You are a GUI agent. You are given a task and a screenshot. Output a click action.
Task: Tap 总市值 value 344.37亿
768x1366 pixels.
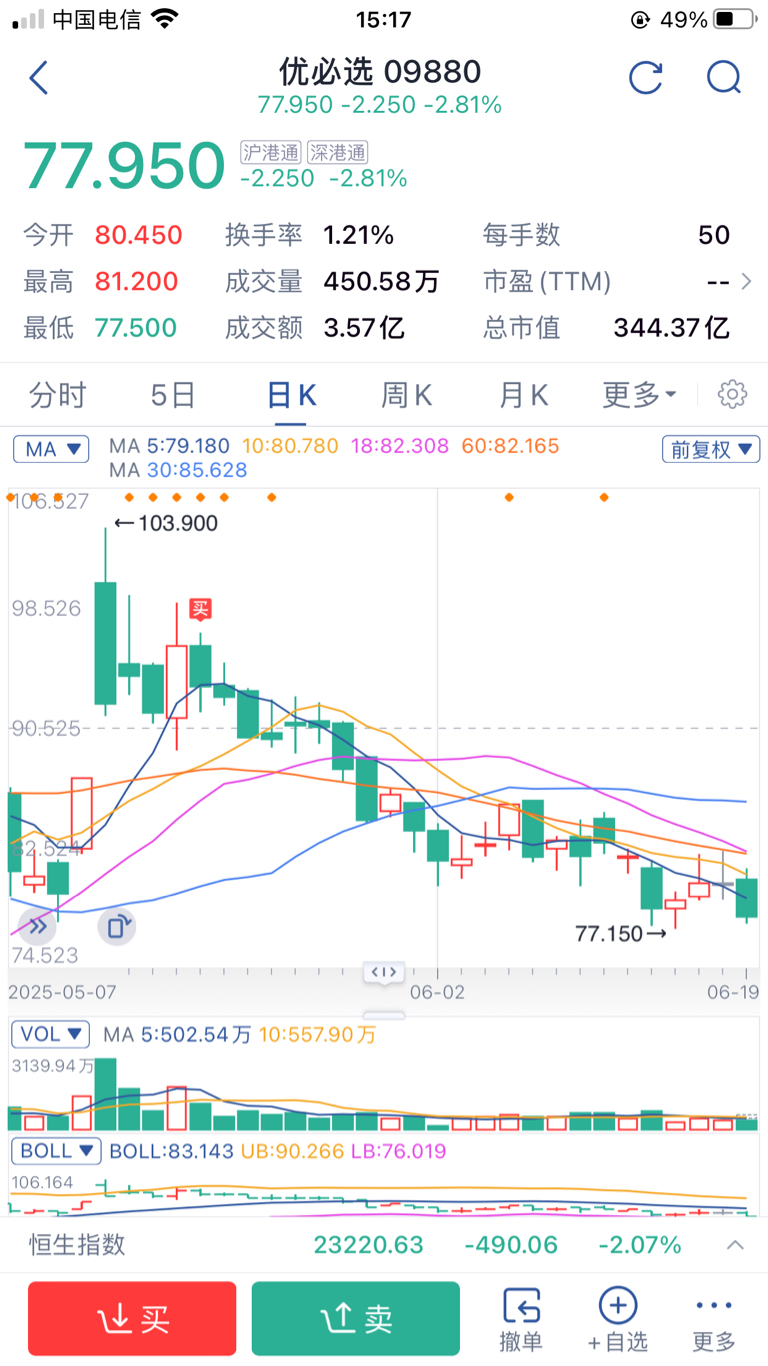click(x=671, y=328)
